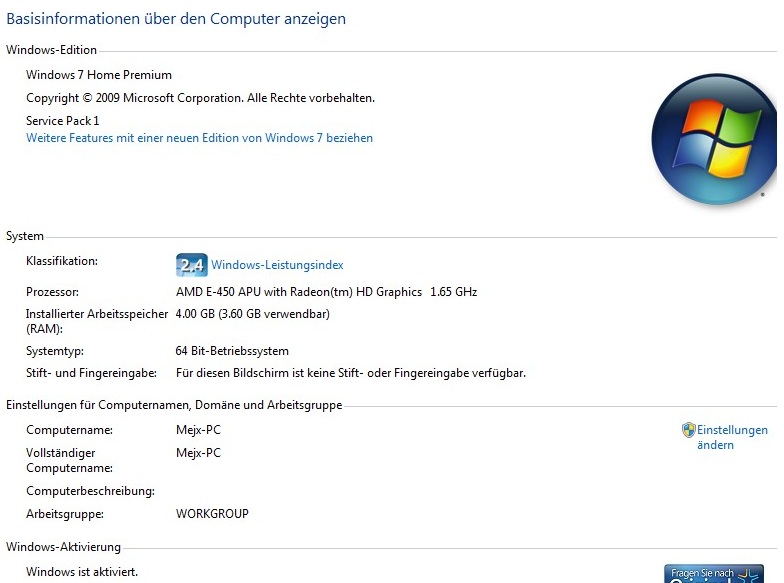The height and width of the screenshot is (583, 784).
Task: Click the 'Windows ist aktiviert.' text
Action: pyautogui.click(x=82, y=572)
